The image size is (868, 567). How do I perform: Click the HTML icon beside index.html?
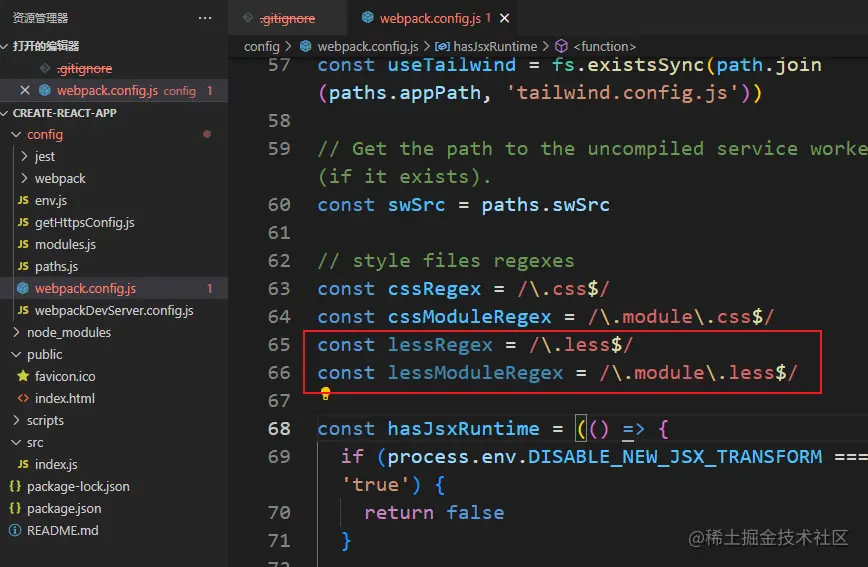pyautogui.click(x=23, y=398)
